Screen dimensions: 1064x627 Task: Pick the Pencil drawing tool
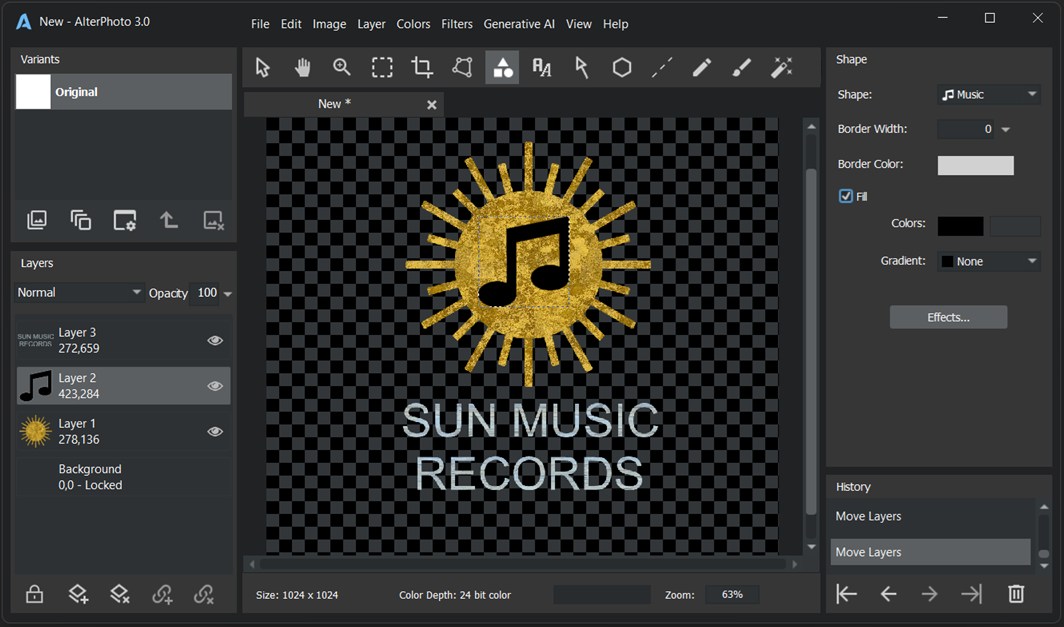[701, 67]
